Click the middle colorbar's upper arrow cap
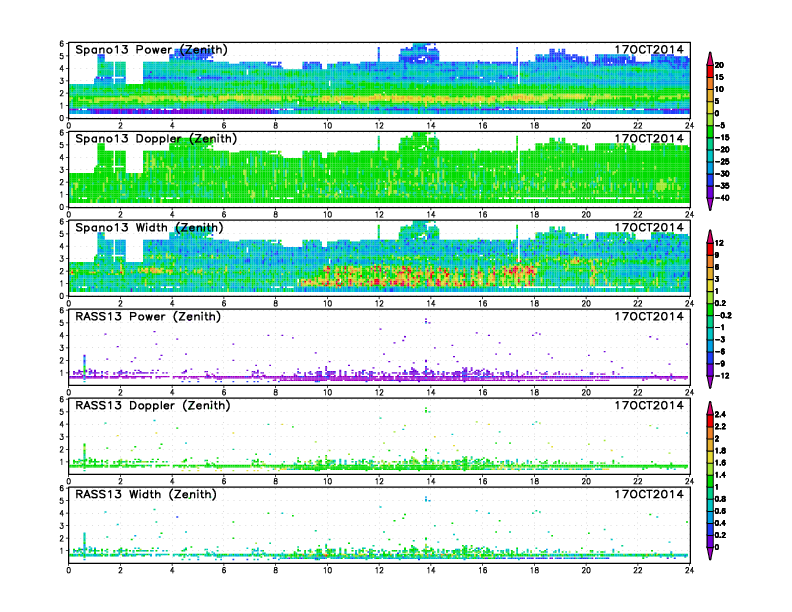The image size is (792, 612). (x=710, y=236)
